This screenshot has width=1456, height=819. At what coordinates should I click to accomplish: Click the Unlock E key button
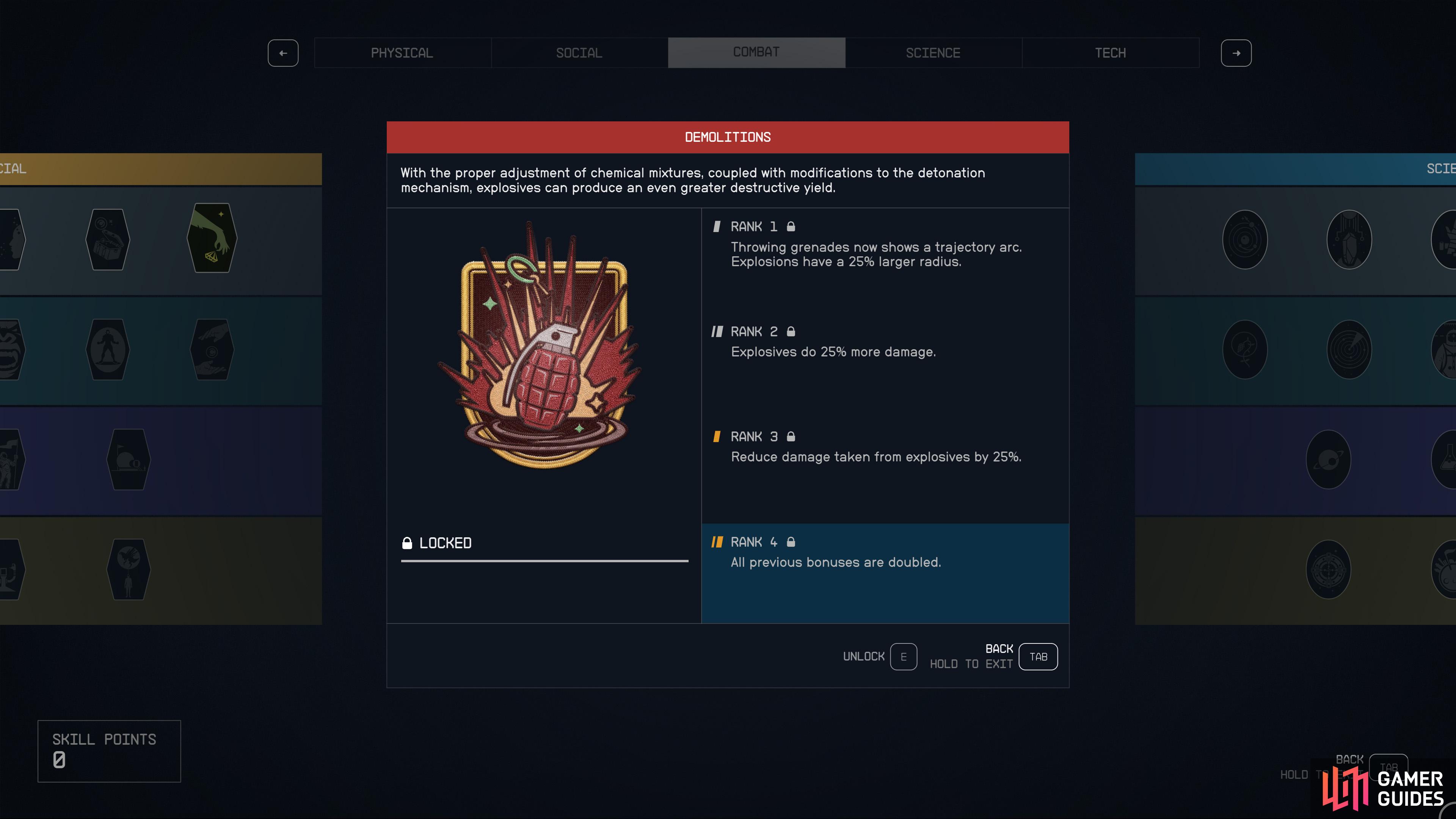pyautogui.click(x=903, y=657)
